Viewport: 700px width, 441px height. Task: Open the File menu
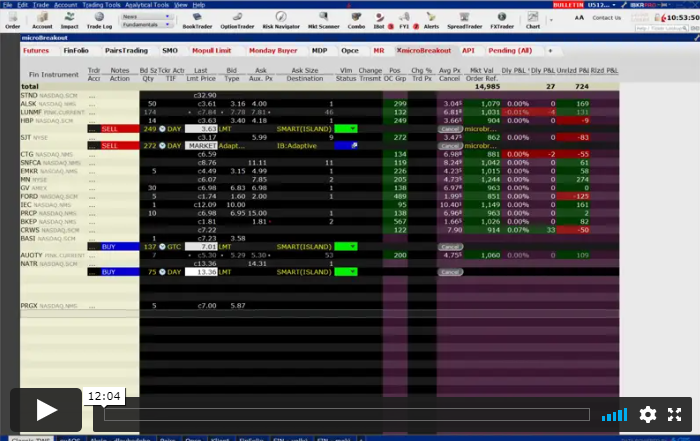pos(8,5)
